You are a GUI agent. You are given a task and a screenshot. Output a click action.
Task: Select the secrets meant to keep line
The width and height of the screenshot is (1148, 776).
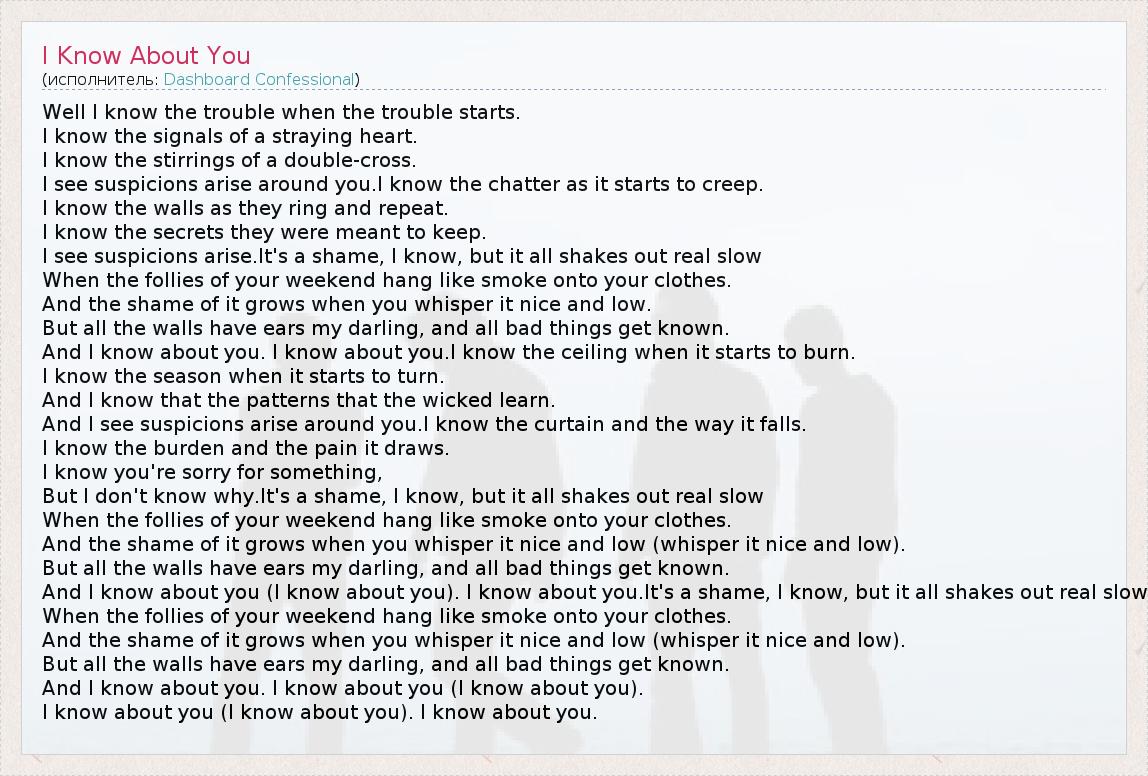pos(264,232)
